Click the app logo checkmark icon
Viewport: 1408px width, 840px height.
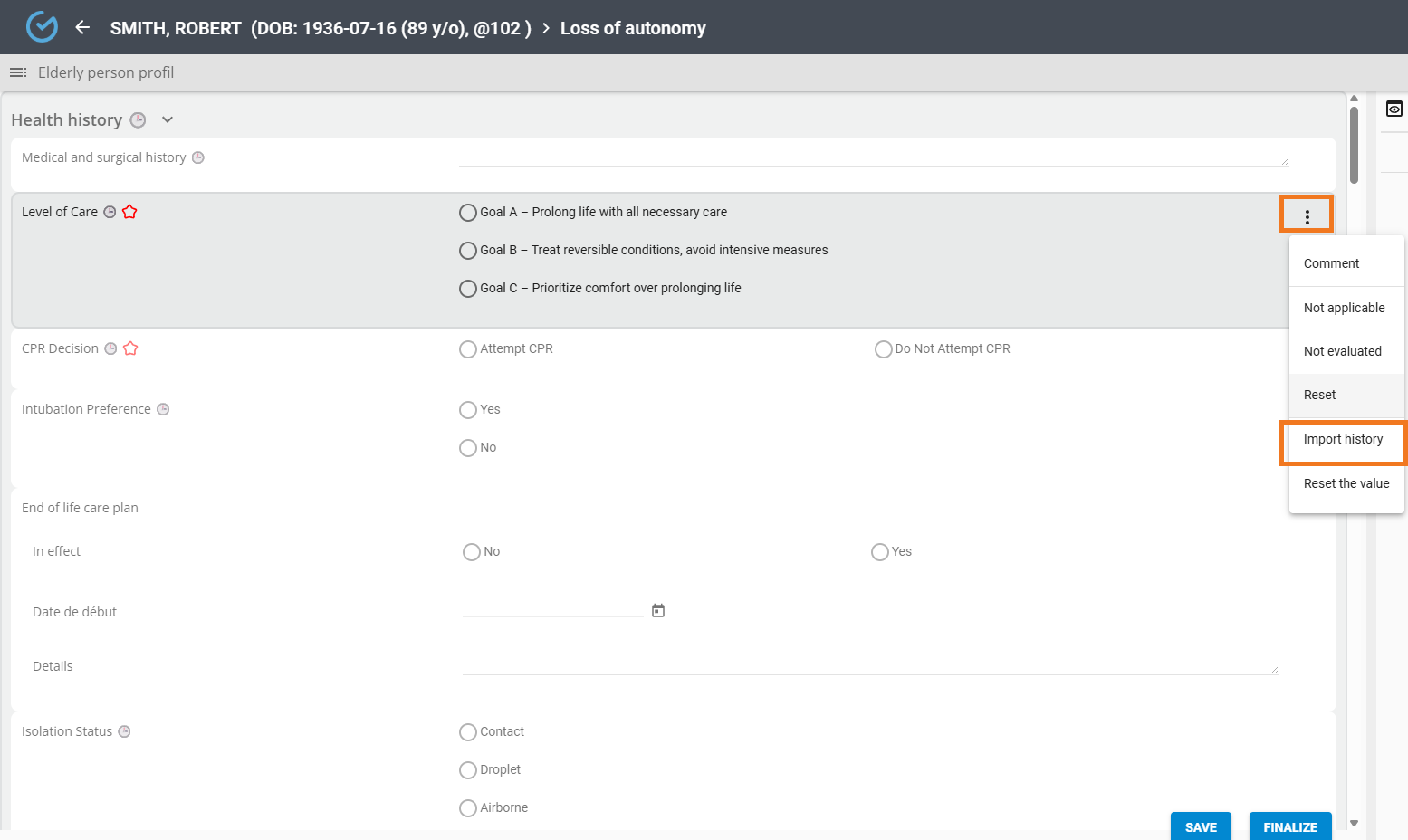click(42, 27)
